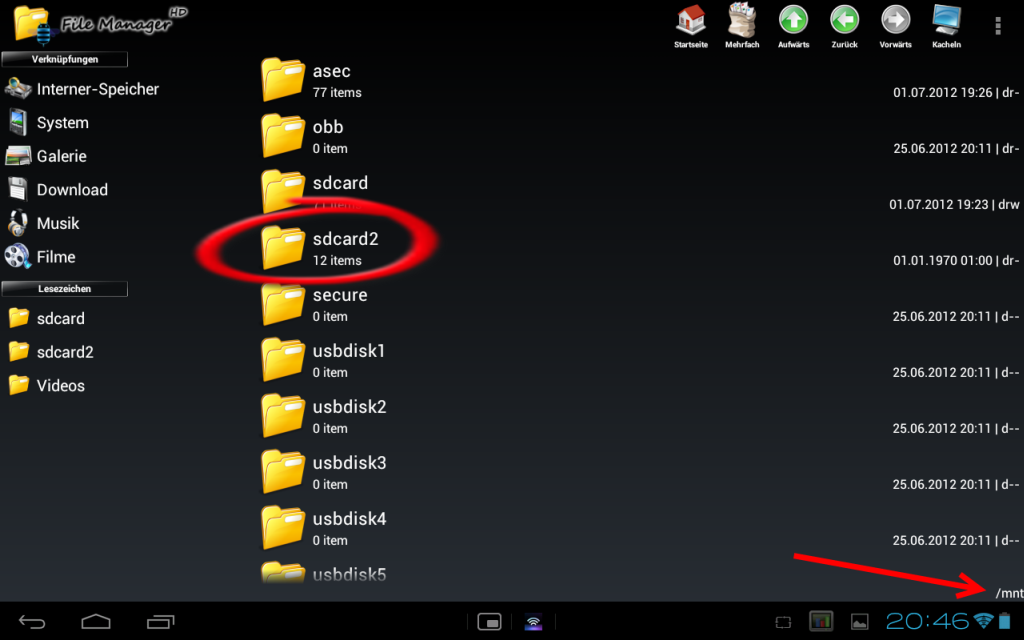Screen dimensions: 1024x640
Task: Open the three-dot overflow menu
Action: [997, 26]
